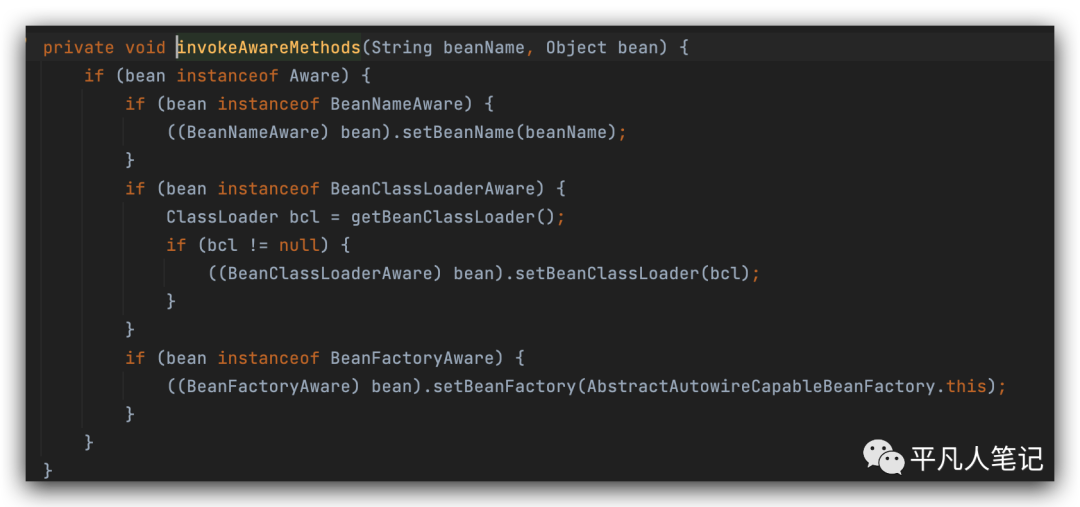Click the void return type keyword
The height and width of the screenshot is (507, 1080).
click(x=145, y=47)
